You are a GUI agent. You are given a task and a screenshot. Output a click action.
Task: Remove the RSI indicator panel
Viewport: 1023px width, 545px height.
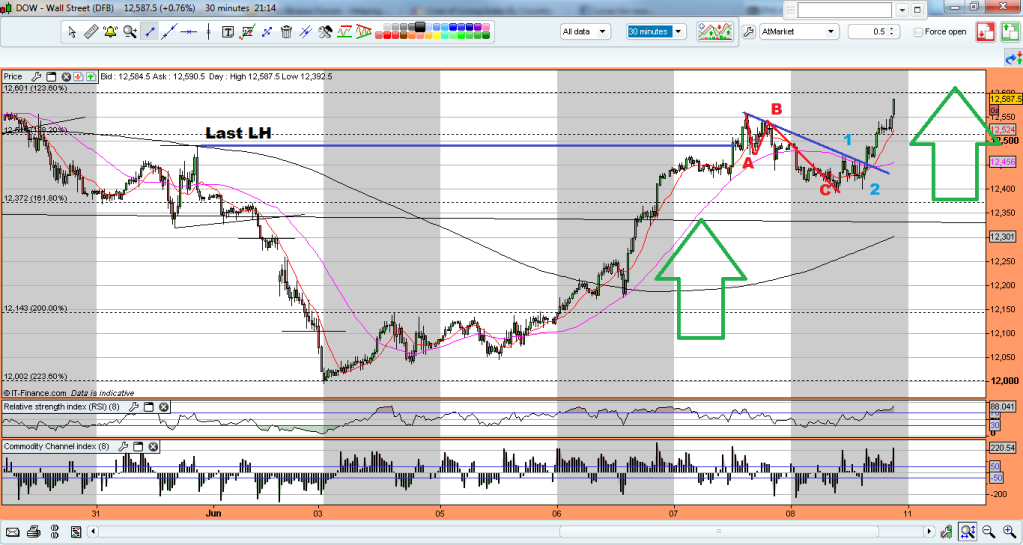tap(164, 407)
